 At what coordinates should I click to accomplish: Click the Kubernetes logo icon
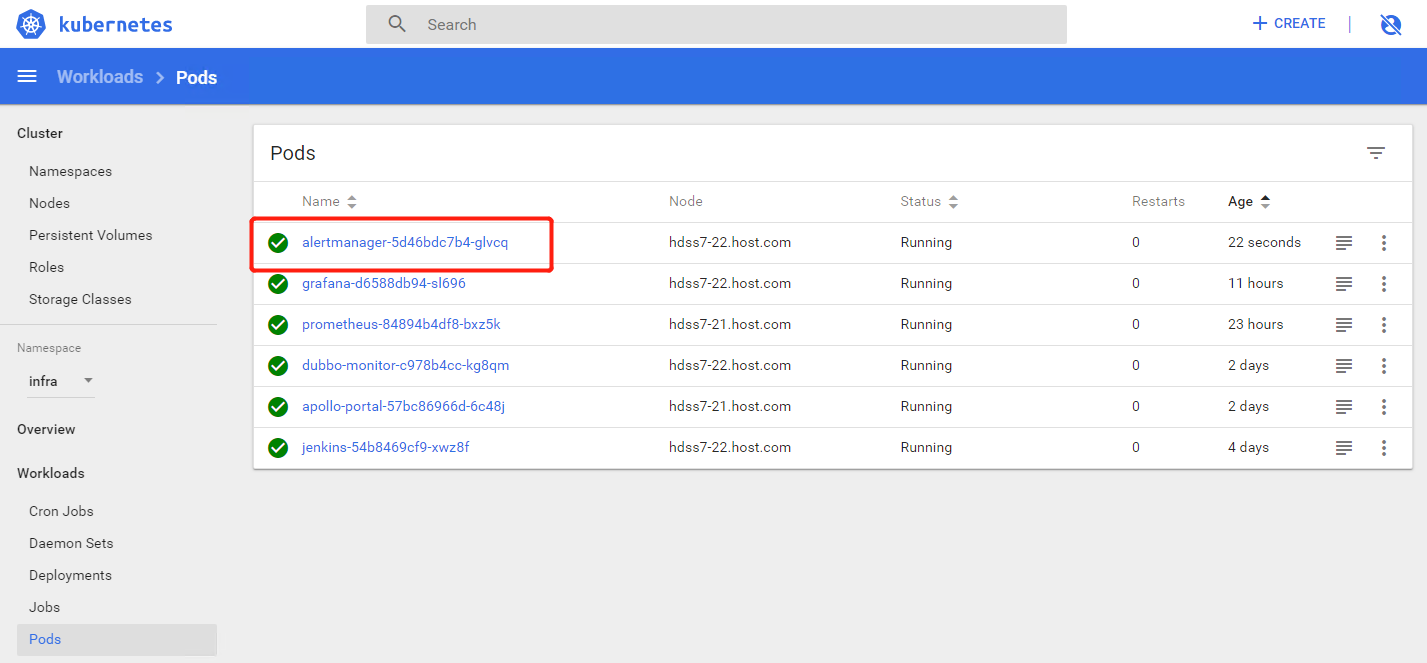tap(31, 24)
